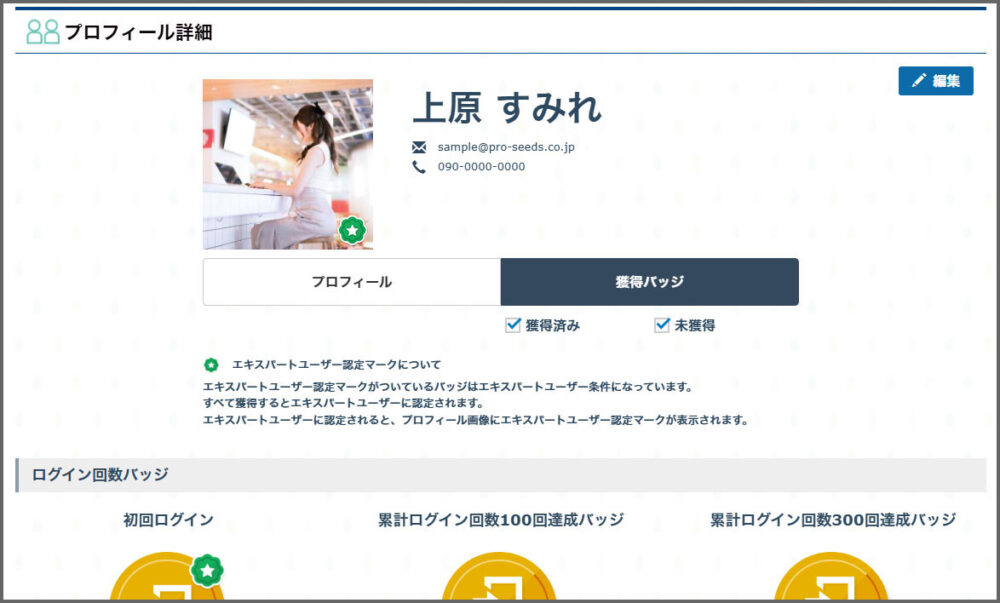Screen dimensions: 1000x603
Task: Toggle the 未獲得 checkbox
Action: (x=662, y=325)
